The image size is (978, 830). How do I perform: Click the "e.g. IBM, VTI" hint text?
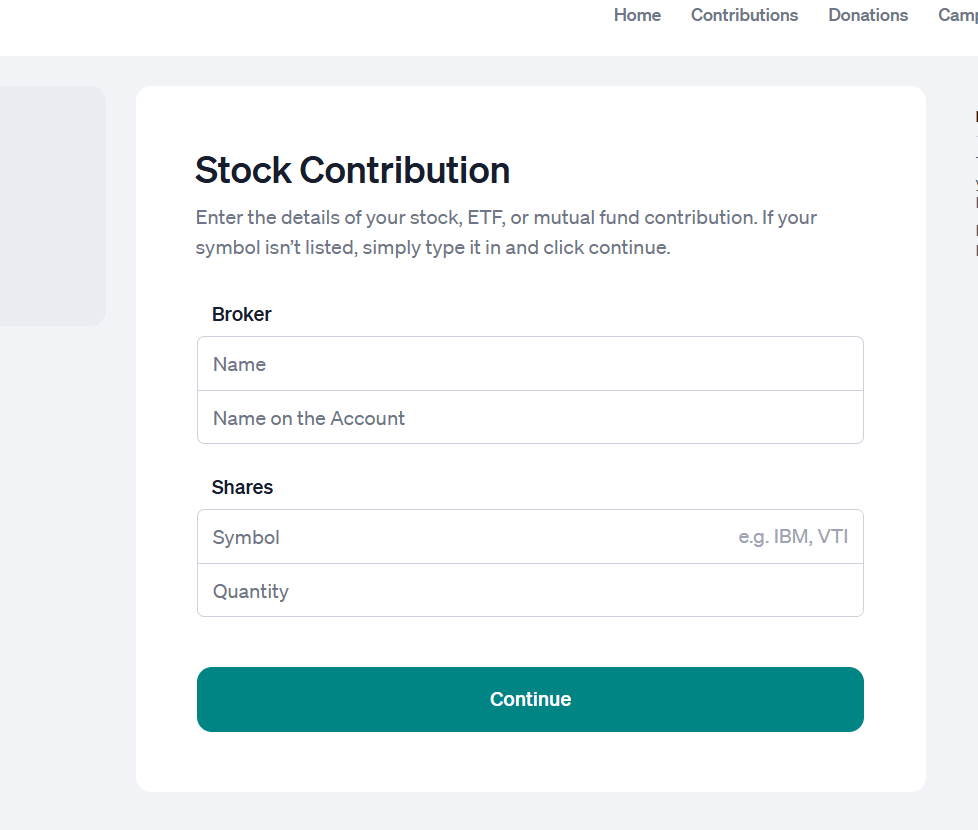pyautogui.click(x=793, y=537)
